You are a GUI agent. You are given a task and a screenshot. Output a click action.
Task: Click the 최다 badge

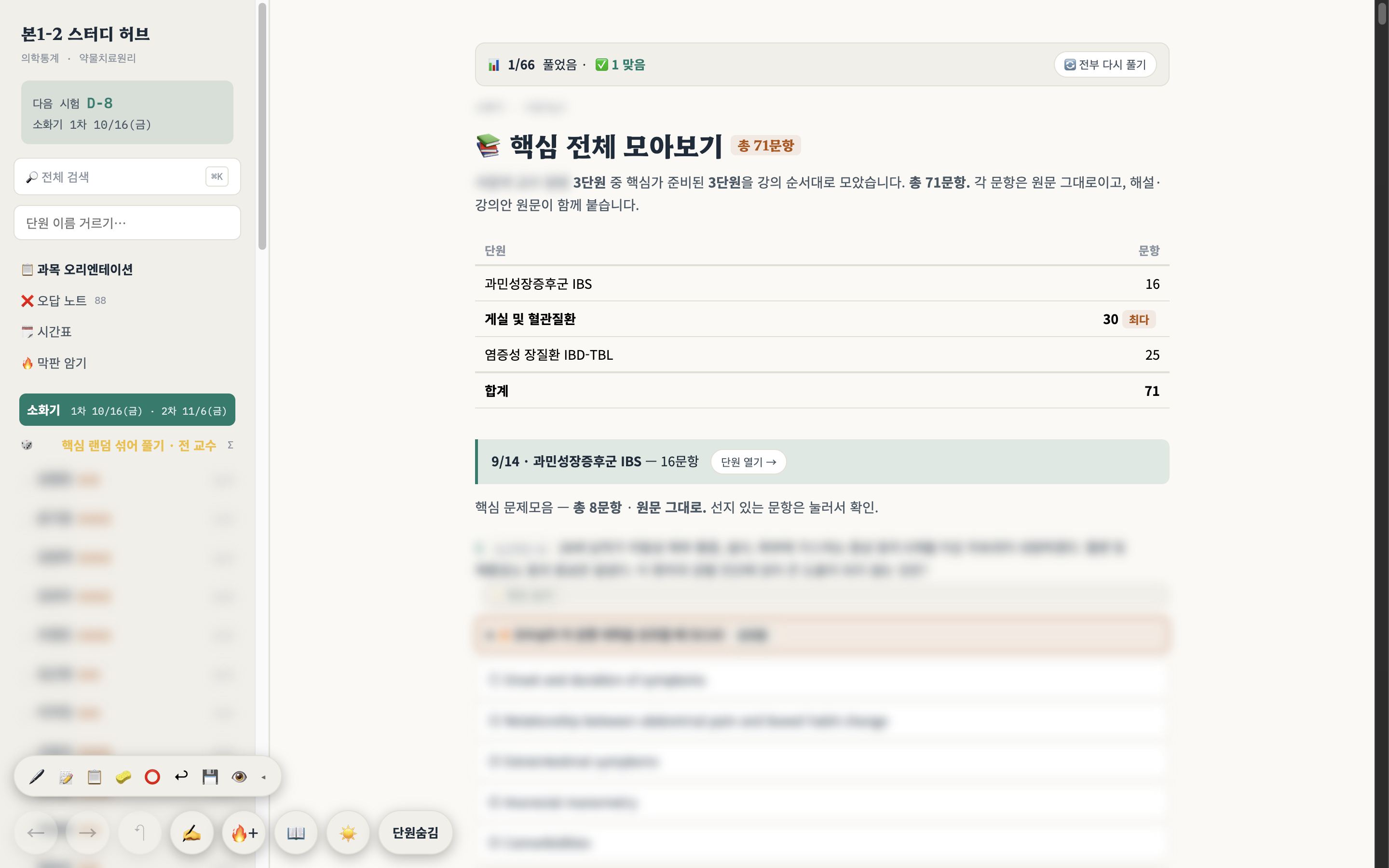[x=1139, y=319]
